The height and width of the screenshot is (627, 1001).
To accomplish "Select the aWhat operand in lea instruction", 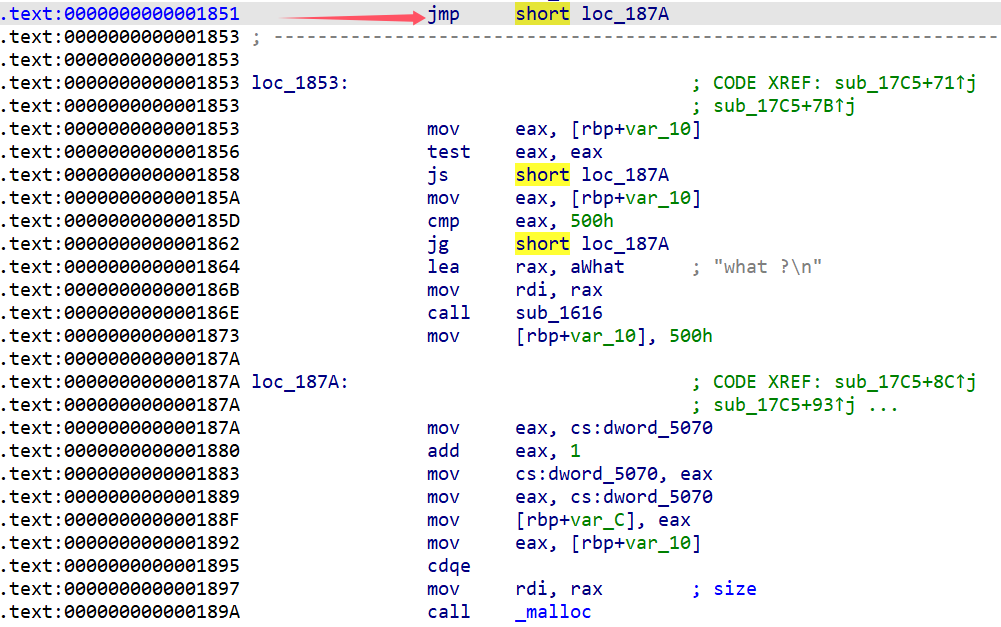I will tap(597, 267).
